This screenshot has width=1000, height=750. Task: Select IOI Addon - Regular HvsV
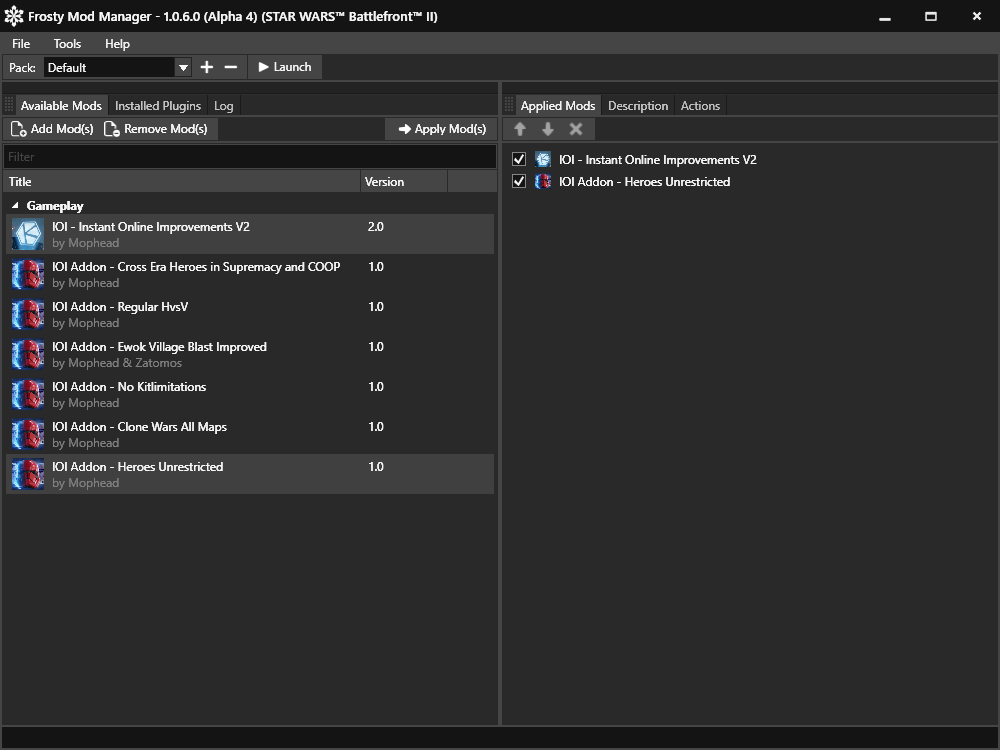tap(250, 314)
